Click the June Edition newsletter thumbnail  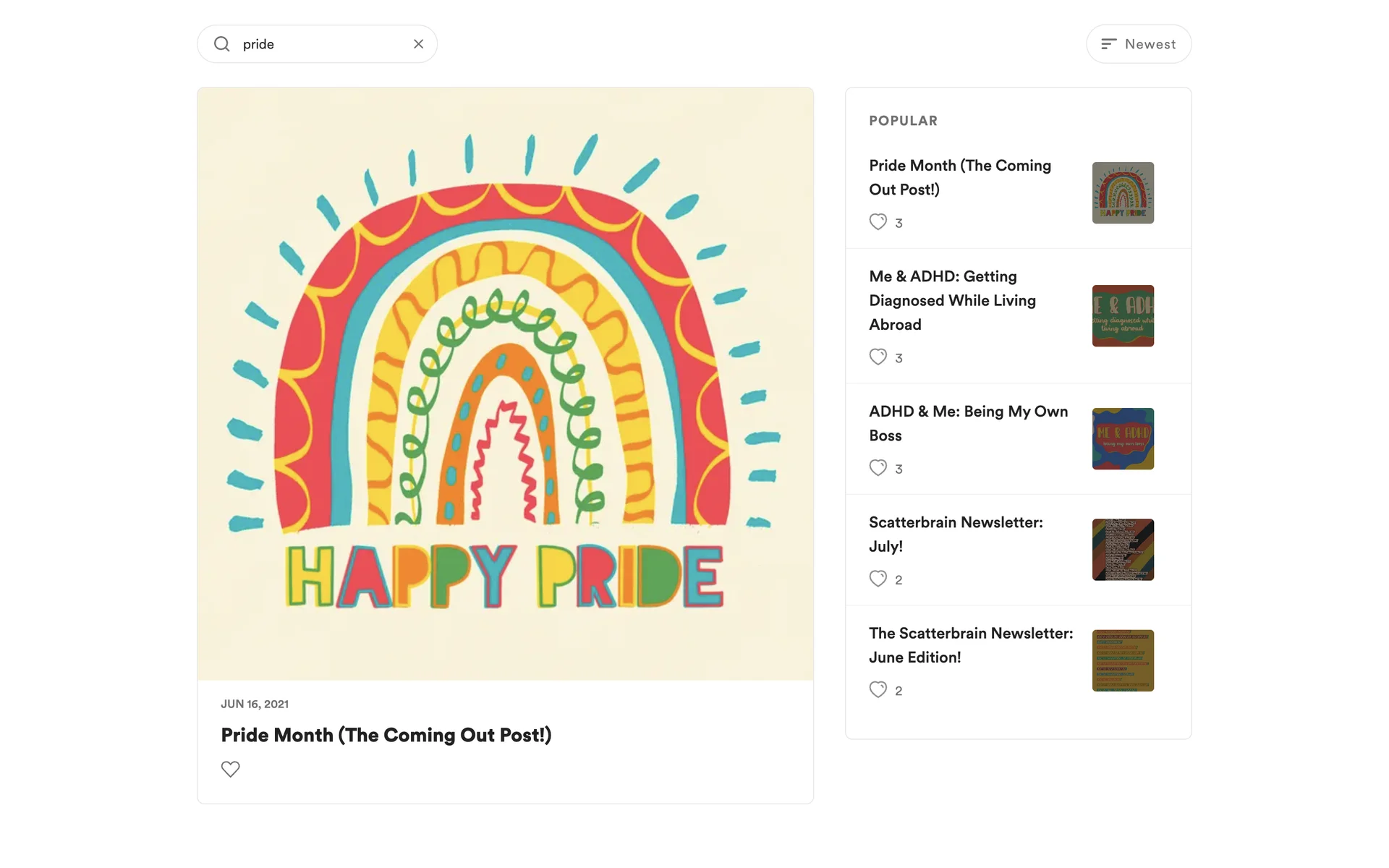pyautogui.click(x=1123, y=660)
